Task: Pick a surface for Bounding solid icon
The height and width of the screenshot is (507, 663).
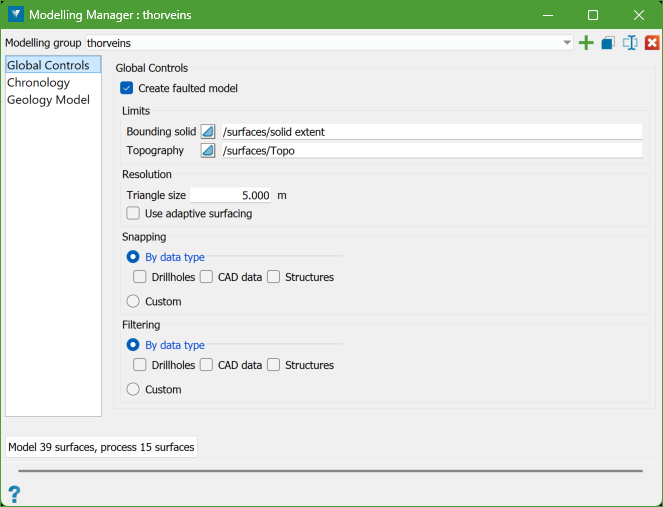Action: point(208,132)
